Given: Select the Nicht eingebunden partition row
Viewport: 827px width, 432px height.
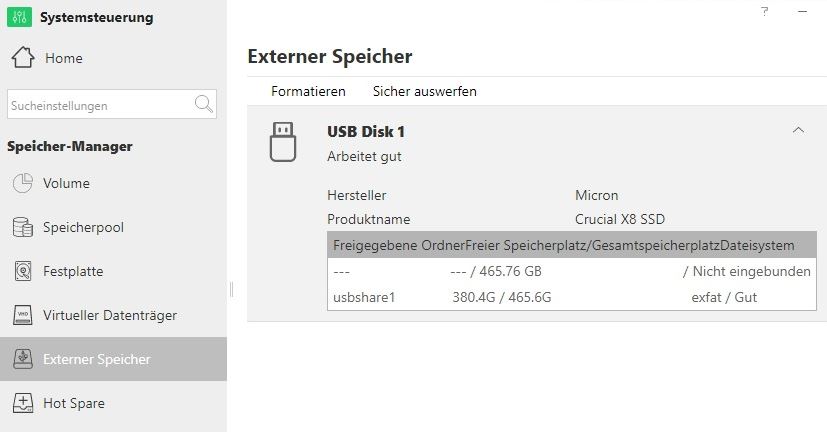Looking at the screenshot, I should [572, 271].
